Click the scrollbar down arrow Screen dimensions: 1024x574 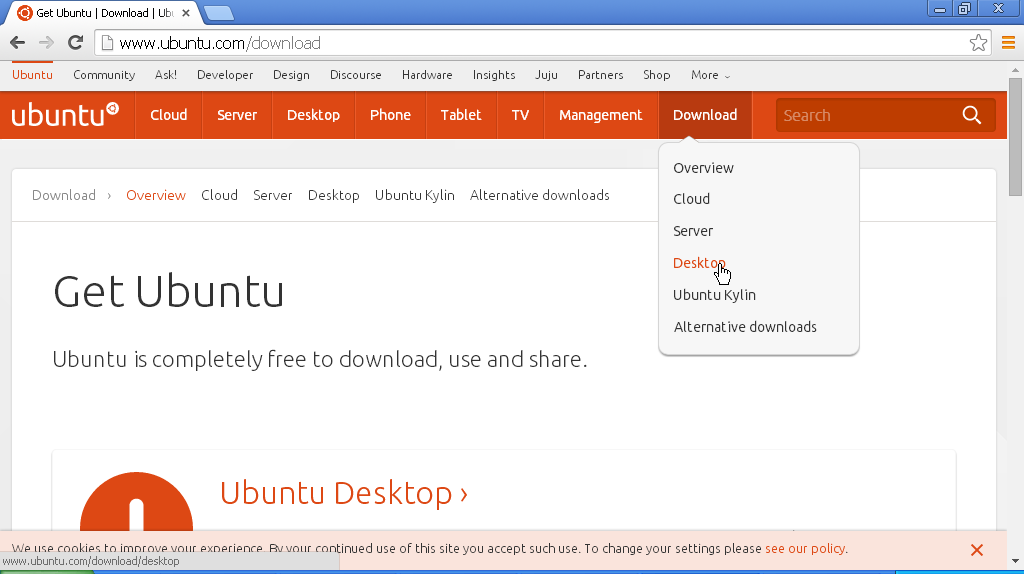tap(1015, 561)
